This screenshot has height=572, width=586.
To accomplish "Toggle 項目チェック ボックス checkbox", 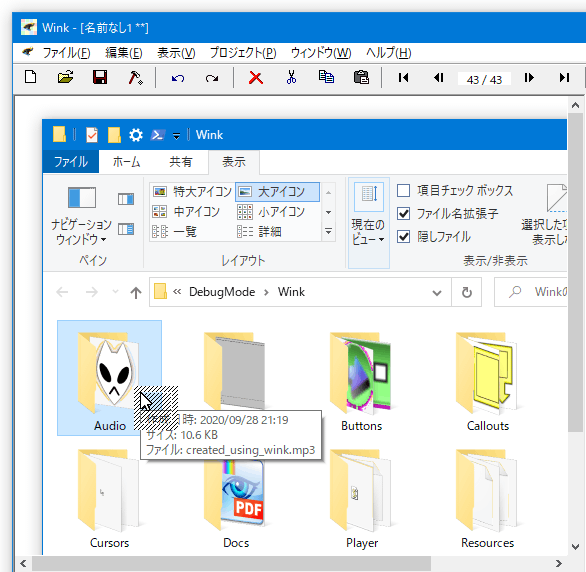I will pos(404,190).
